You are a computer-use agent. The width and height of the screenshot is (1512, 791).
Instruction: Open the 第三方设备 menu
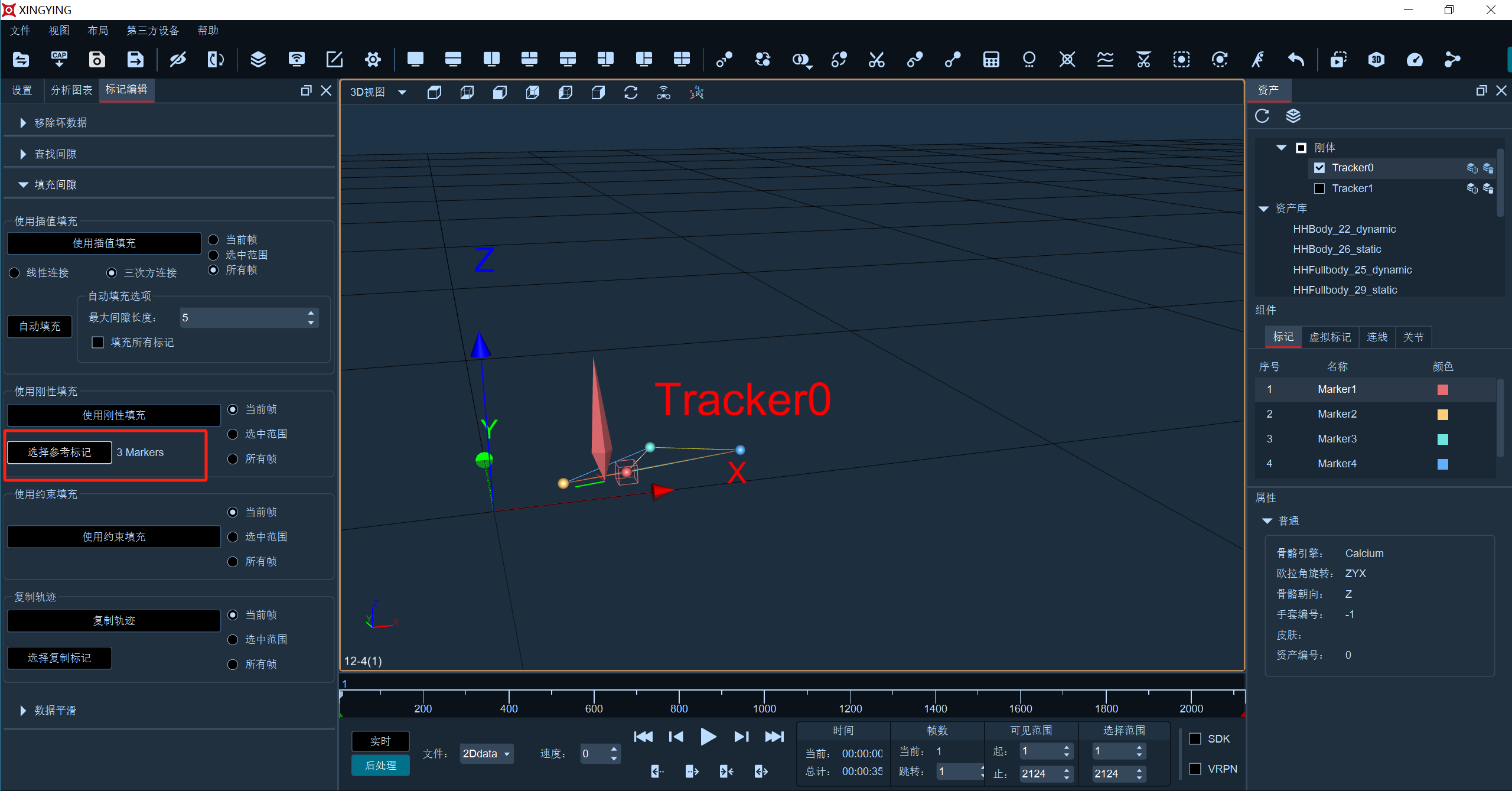pos(152,31)
